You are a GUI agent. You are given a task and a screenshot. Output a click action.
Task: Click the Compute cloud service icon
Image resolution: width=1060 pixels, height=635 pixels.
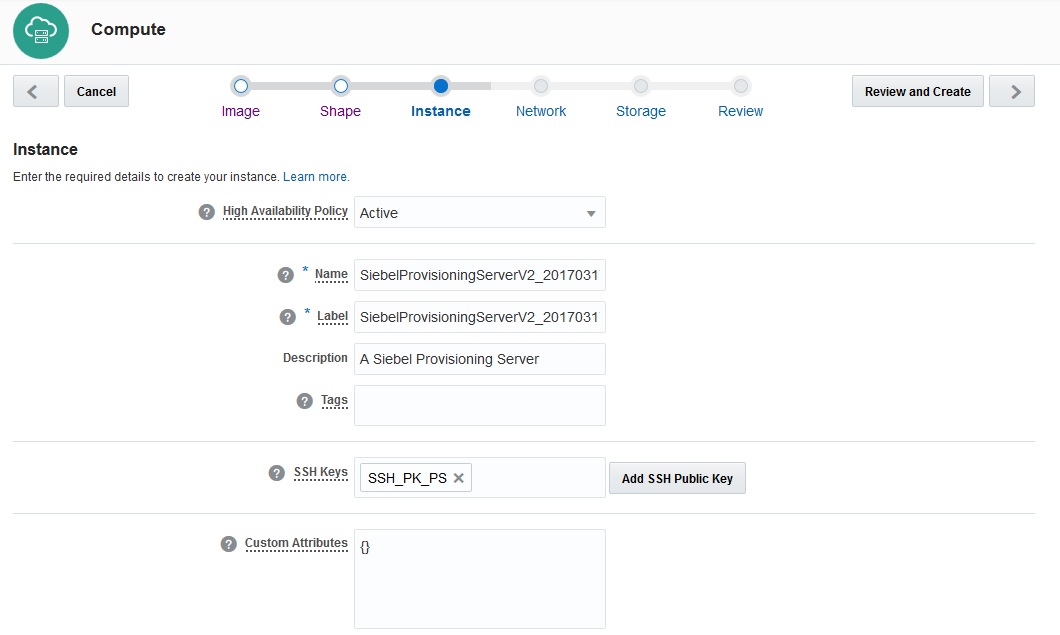[40, 31]
